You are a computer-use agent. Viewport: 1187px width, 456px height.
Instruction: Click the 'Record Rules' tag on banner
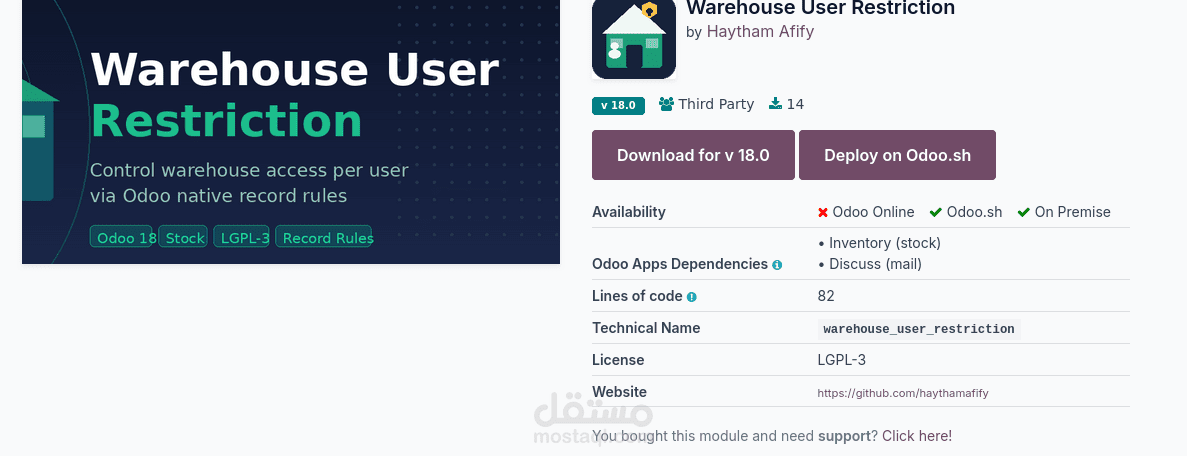[324, 237]
